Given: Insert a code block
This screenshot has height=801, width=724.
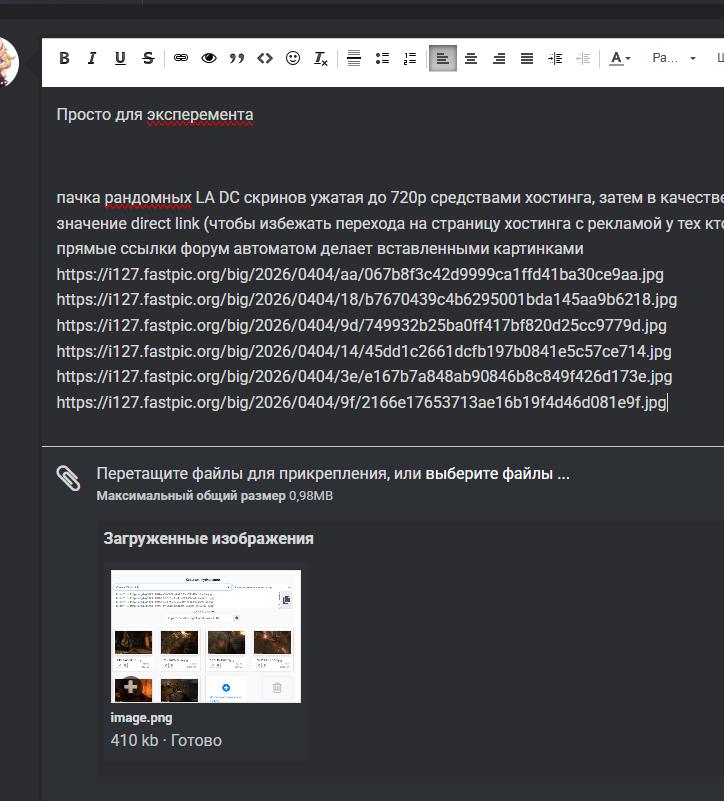Looking at the screenshot, I should coord(265,58).
